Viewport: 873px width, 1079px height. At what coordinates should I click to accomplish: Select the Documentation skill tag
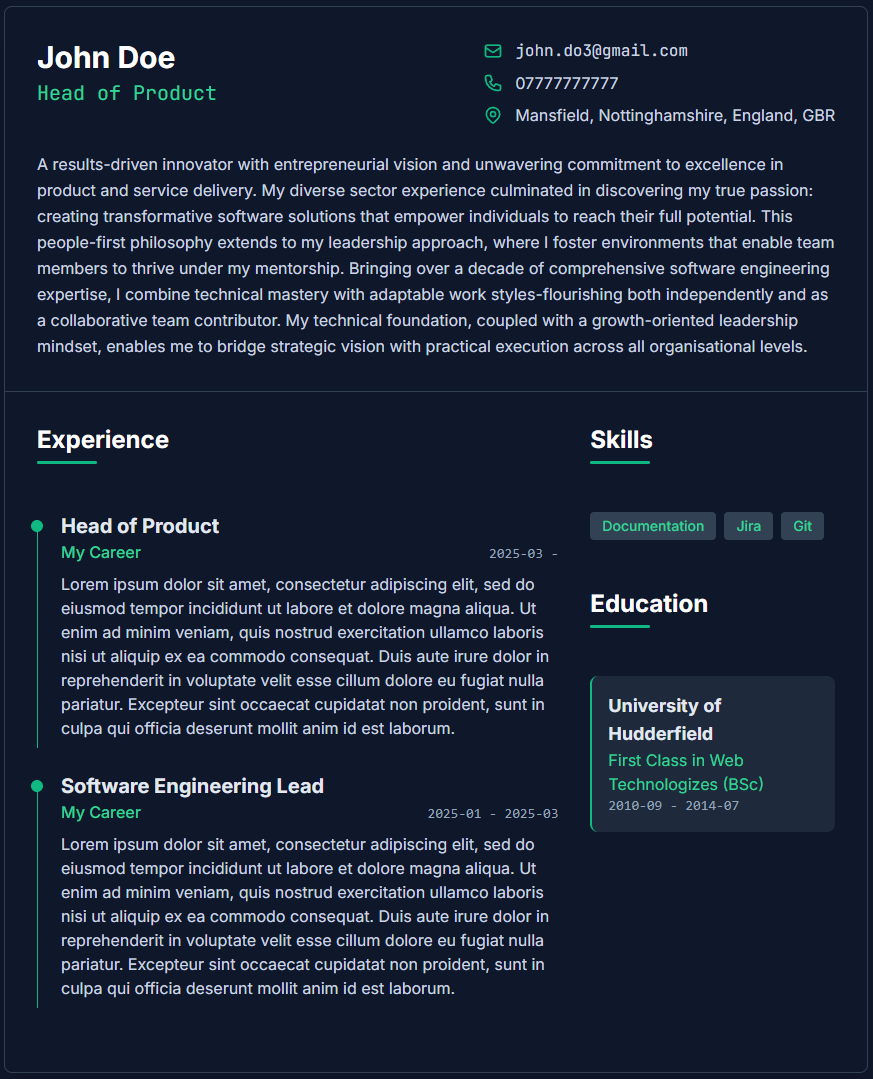coord(653,526)
